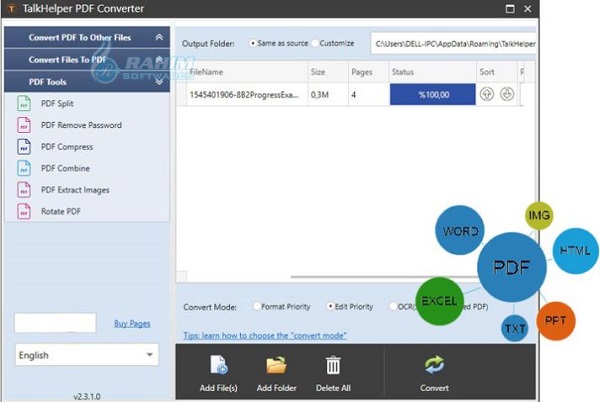Select Customize output folder option
600x402 pixels.
coord(315,43)
